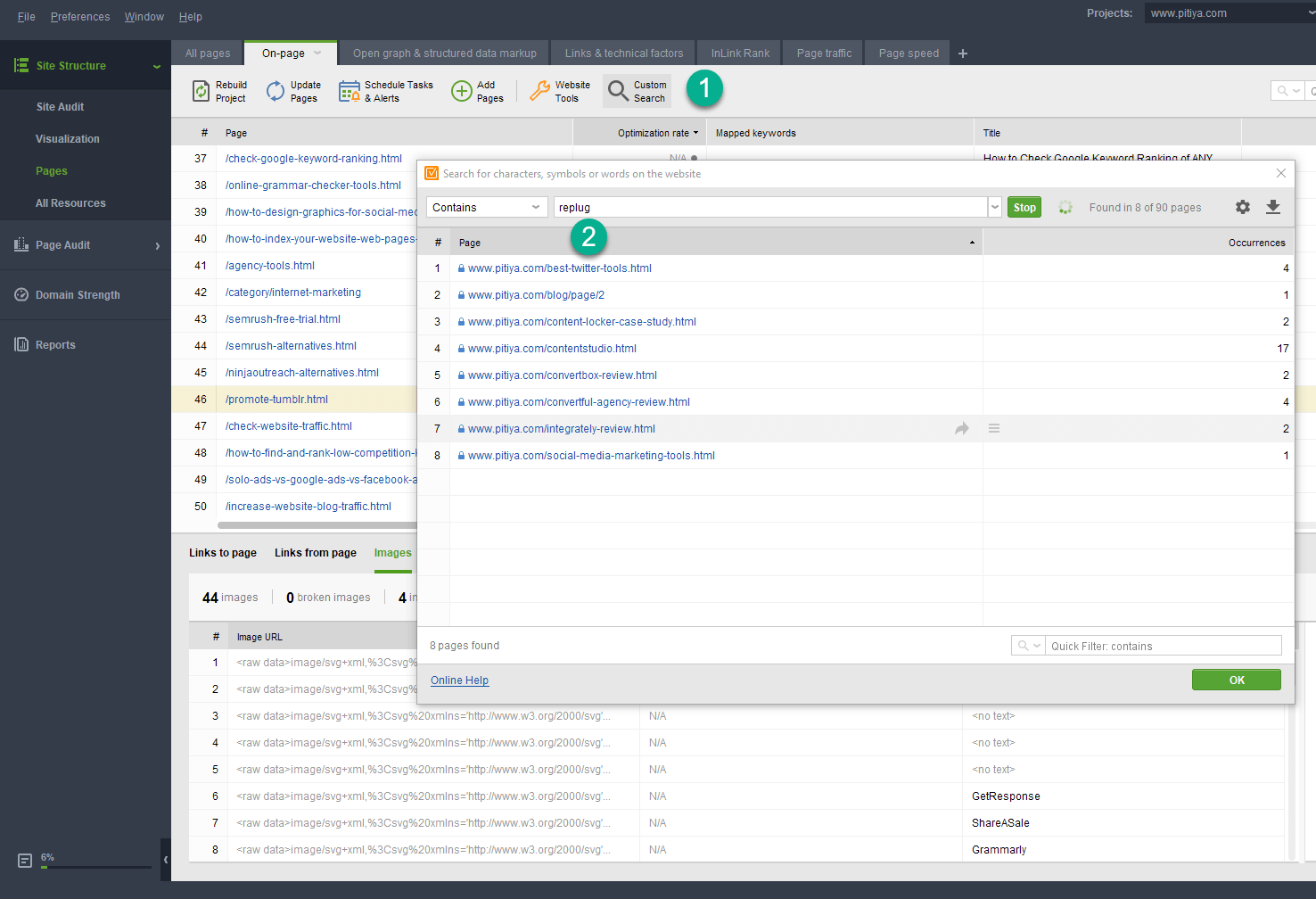
Task: Click the Reports sidebar icon
Action: click(21, 344)
